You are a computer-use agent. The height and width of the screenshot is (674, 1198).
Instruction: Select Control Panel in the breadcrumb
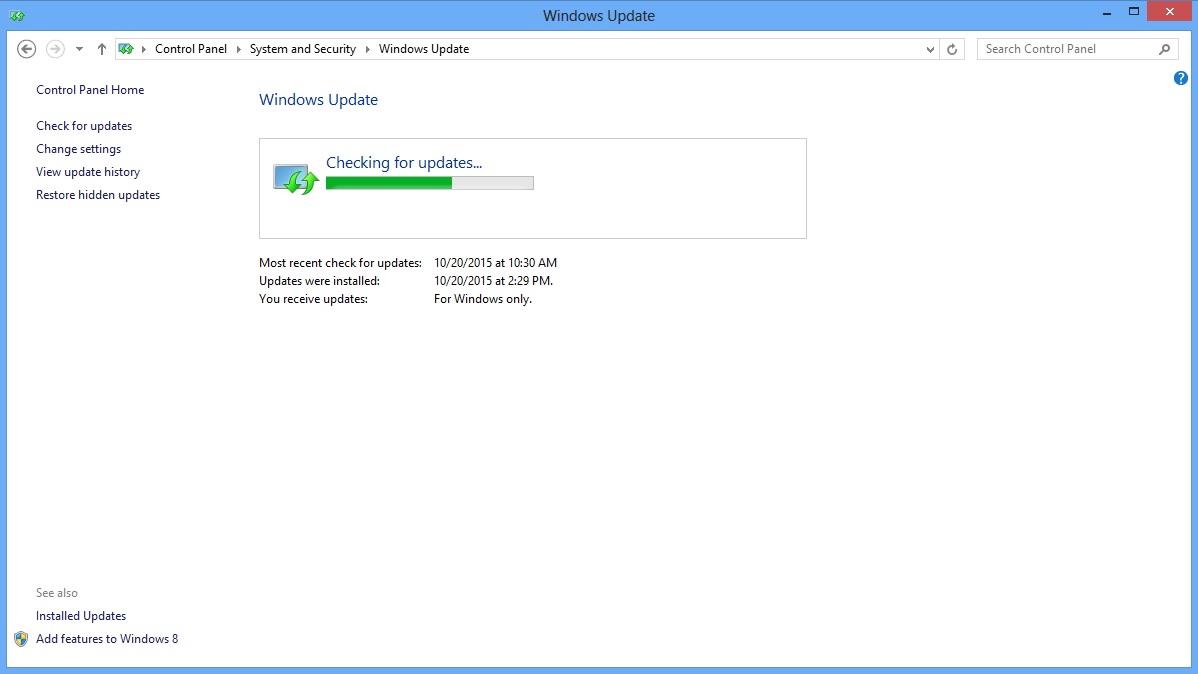pos(191,49)
